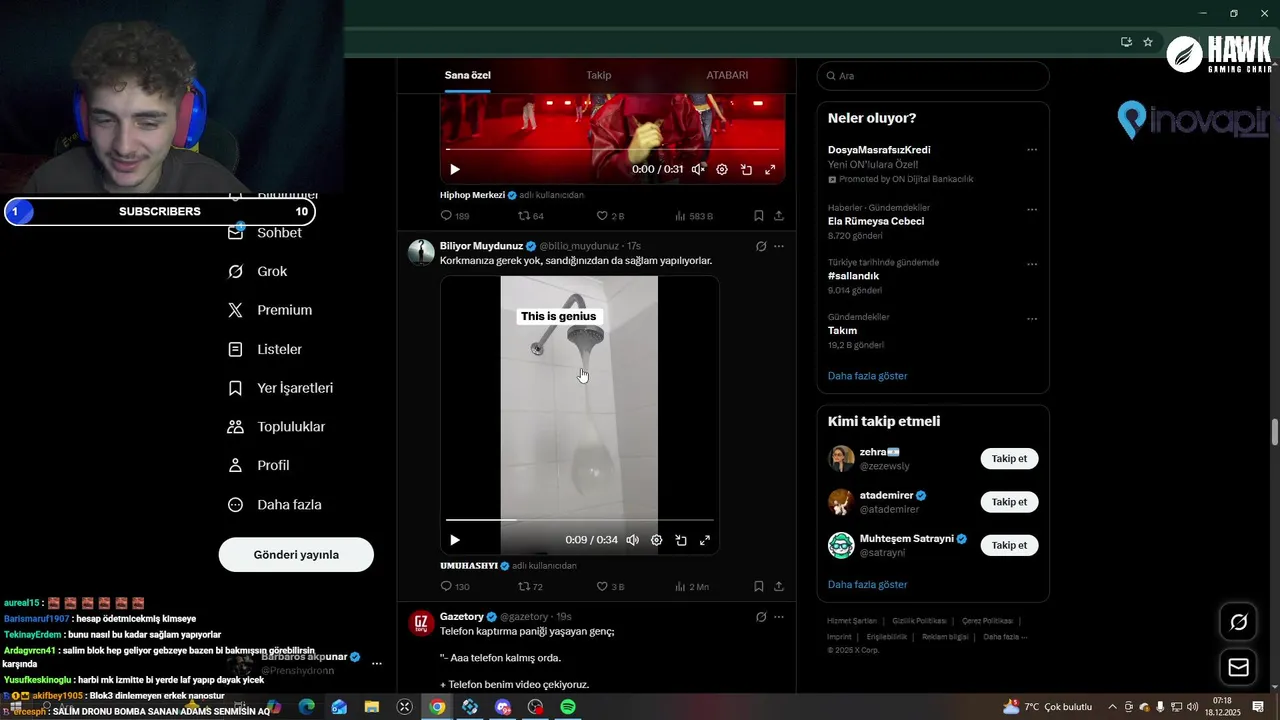1280x720 pixels.
Task: Open options for DosyaMasrafsızKredi trend
Action: pyautogui.click(x=1032, y=150)
